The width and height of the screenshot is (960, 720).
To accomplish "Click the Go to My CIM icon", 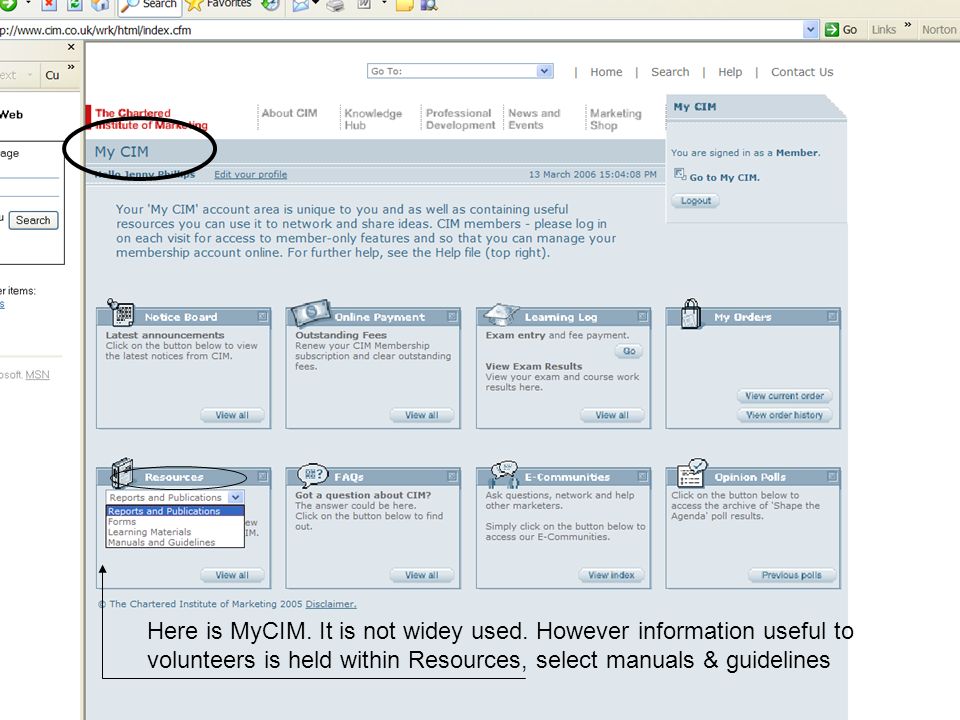I will point(680,174).
